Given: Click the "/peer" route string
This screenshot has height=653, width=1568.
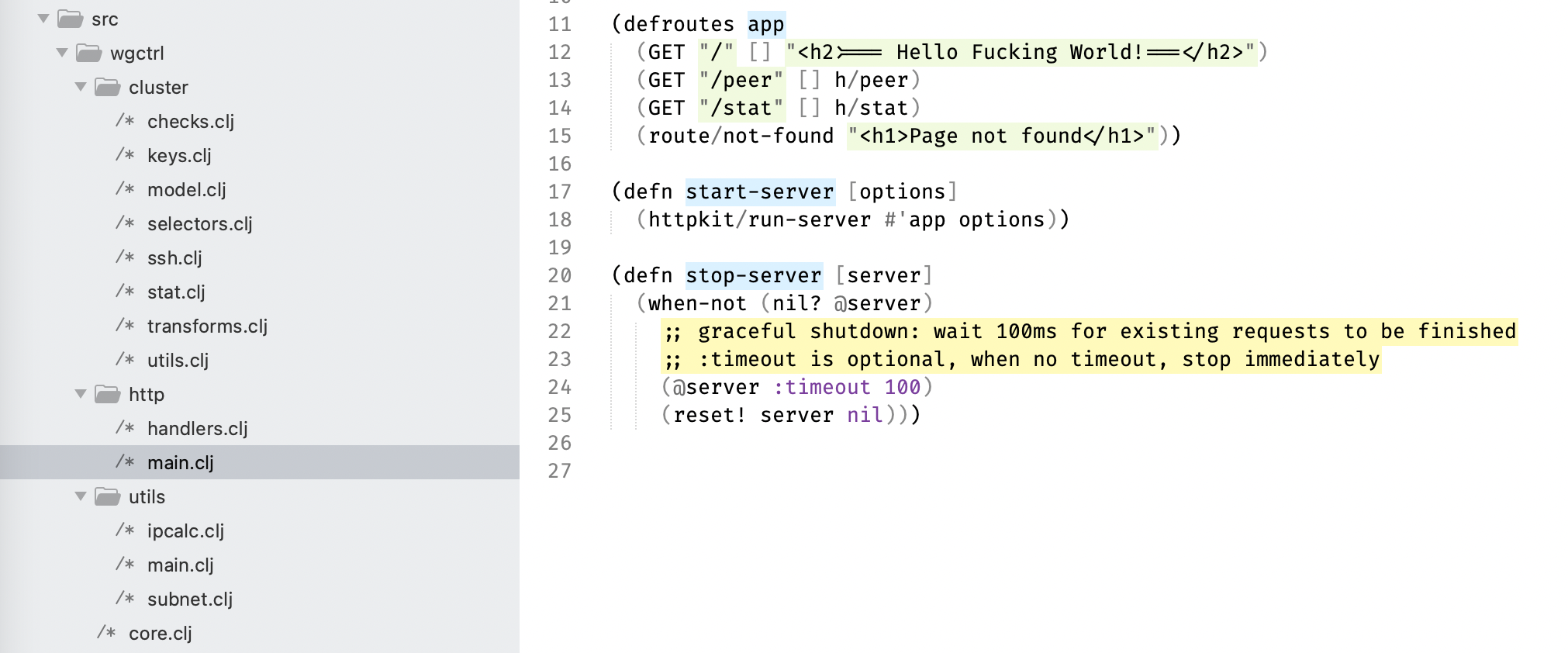Looking at the screenshot, I should pyautogui.click(x=741, y=80).
